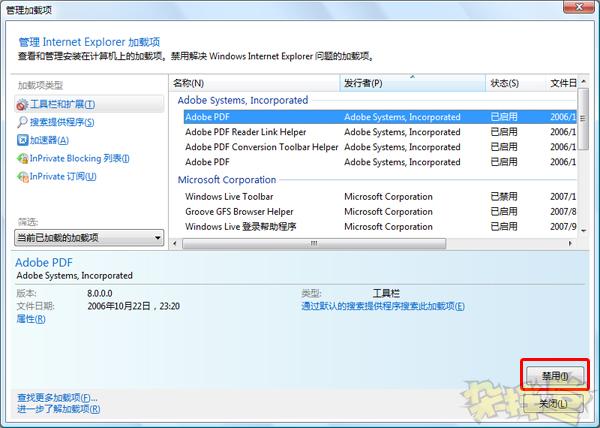The width and height of the screenshot is (600, 428).
Task: Close the 管理加载项 dialog window
Action: click(579, 7)
